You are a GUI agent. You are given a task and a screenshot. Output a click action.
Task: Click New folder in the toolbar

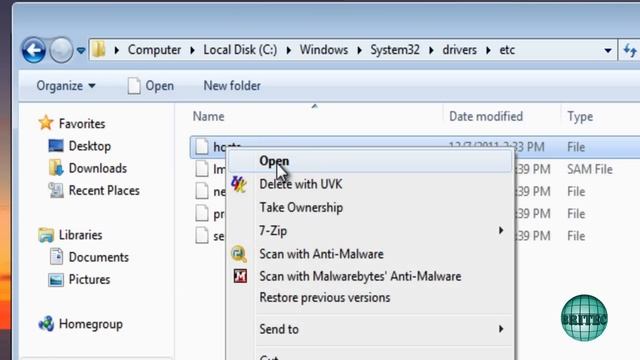pos(232,86)
